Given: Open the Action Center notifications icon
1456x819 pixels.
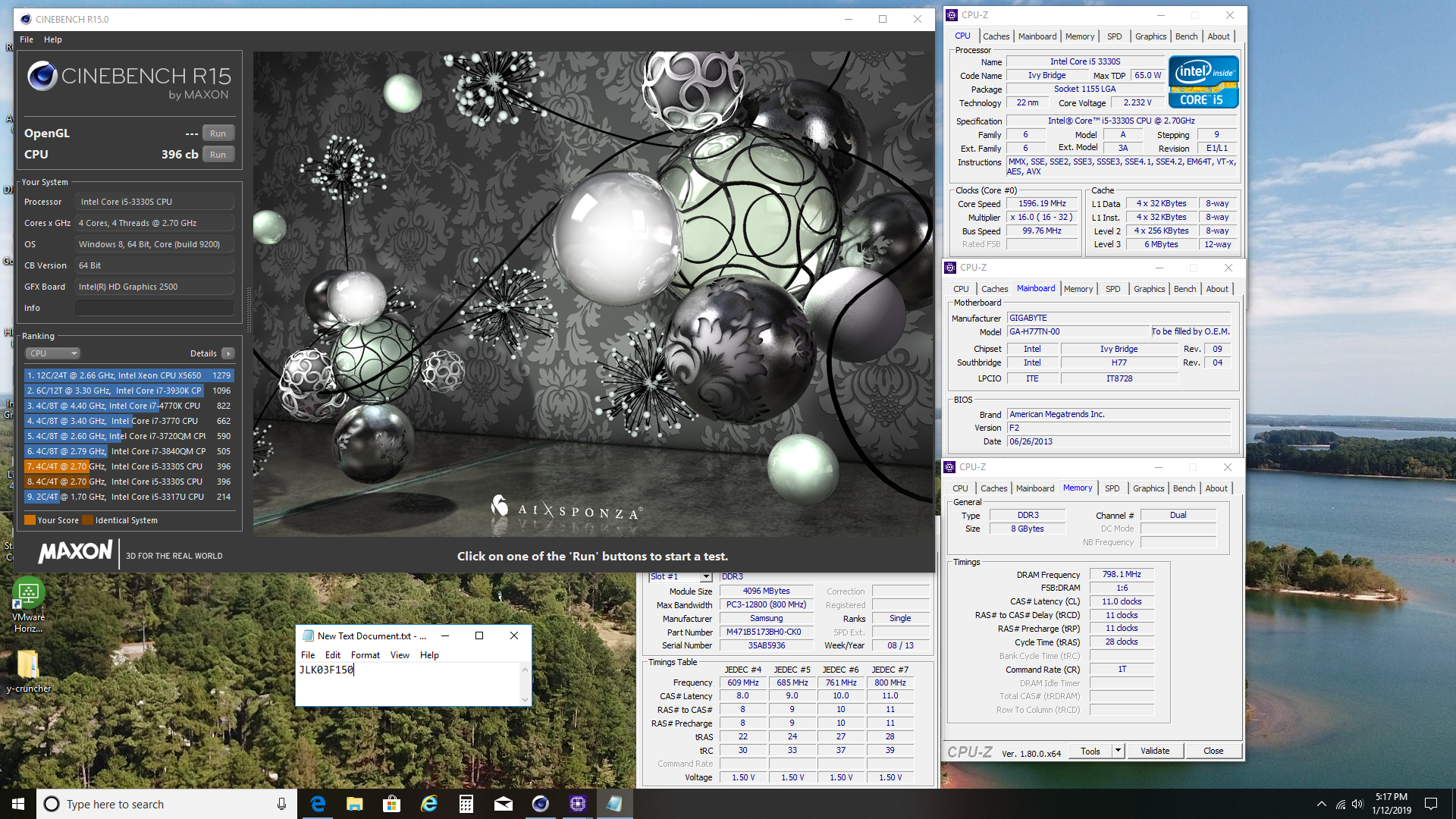Looking at the screenshot, I should point(1431,804).
